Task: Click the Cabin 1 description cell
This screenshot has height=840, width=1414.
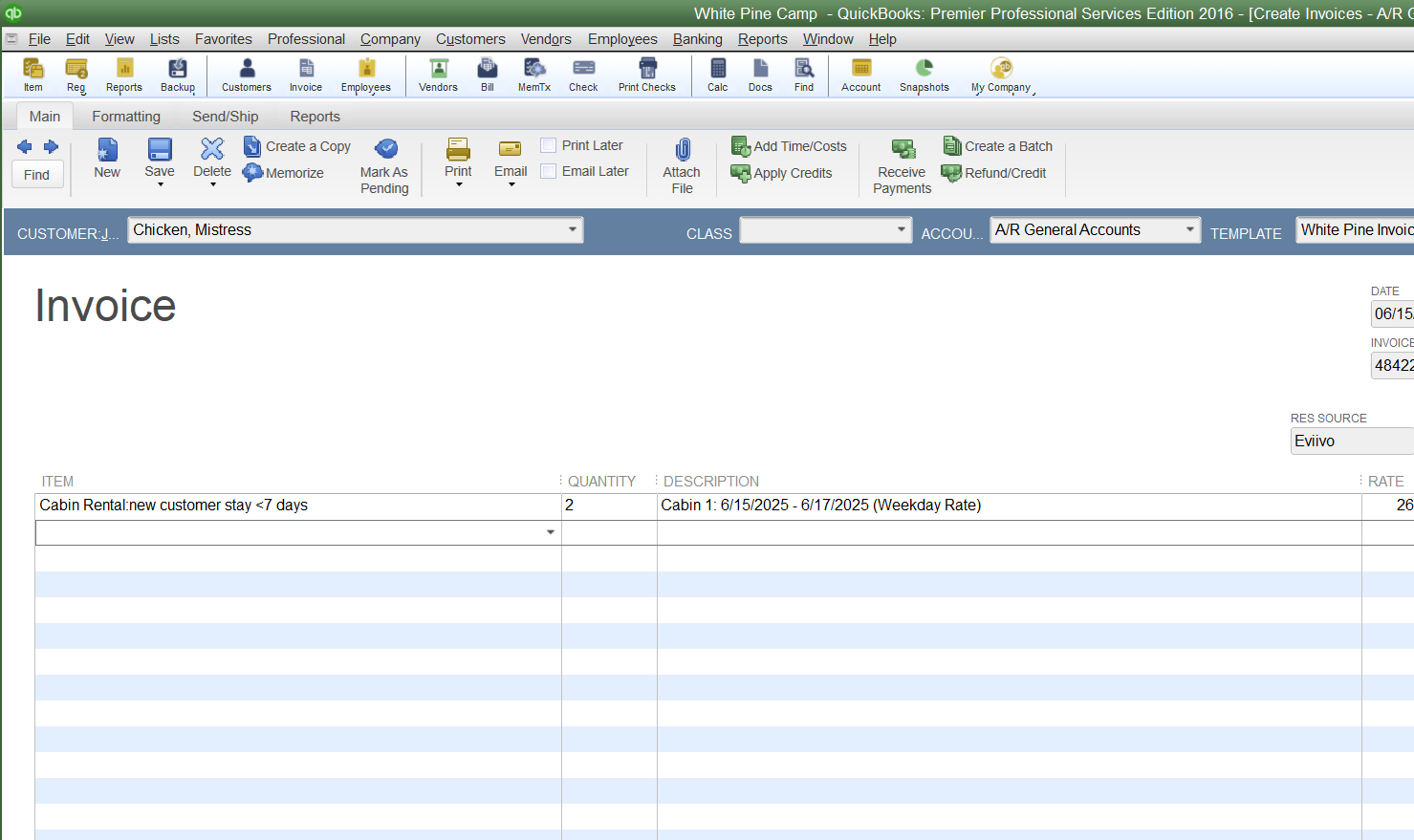Action: point(1010,506)
